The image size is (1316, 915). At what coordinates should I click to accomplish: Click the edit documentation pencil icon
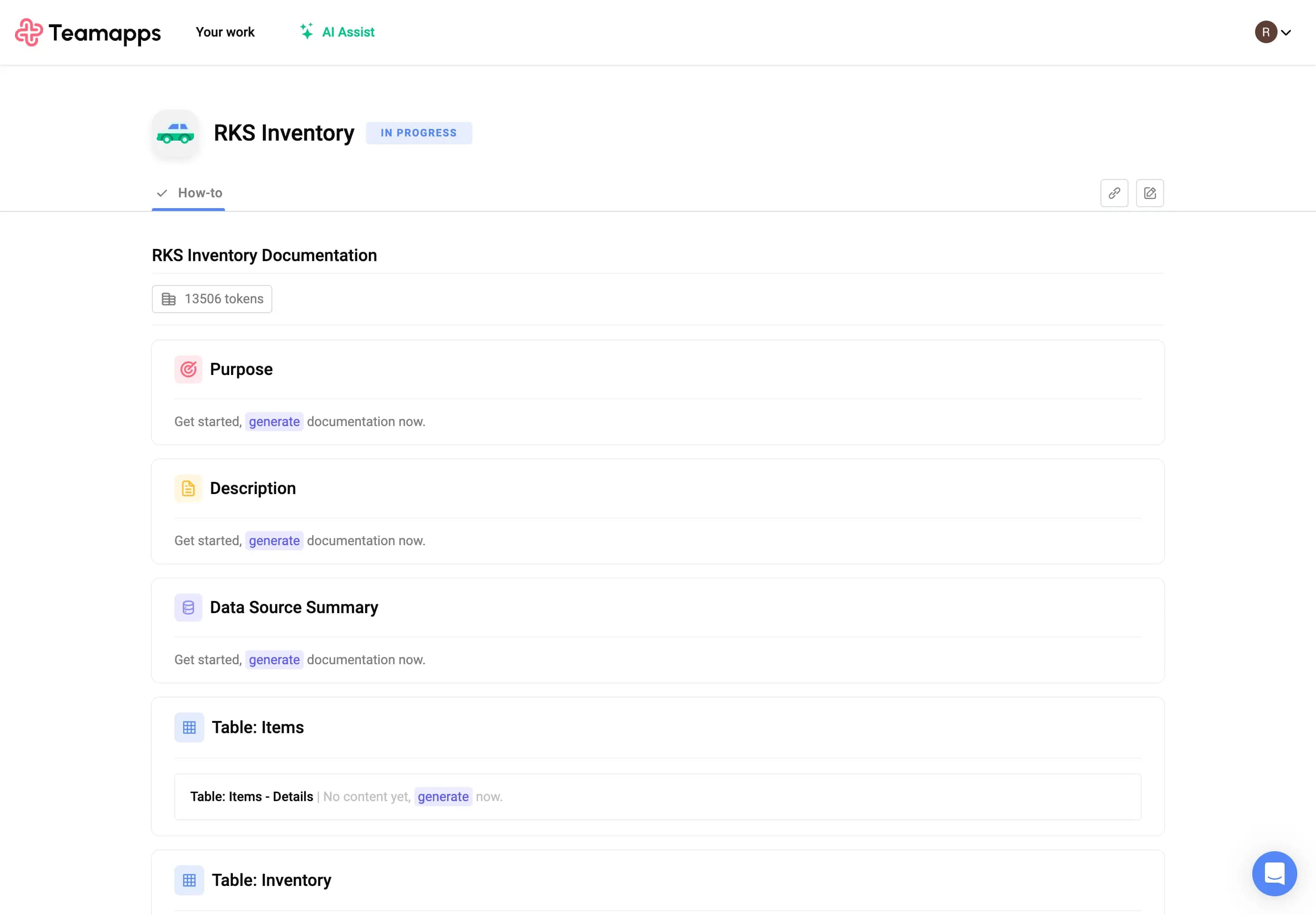[x=1149, y=193]
